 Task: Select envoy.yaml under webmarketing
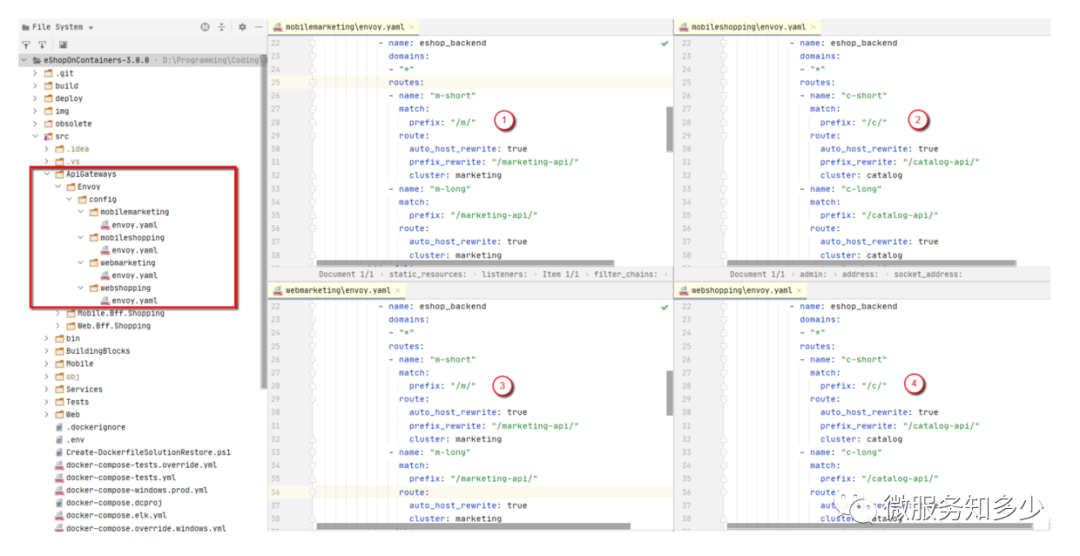click(134, 276)
